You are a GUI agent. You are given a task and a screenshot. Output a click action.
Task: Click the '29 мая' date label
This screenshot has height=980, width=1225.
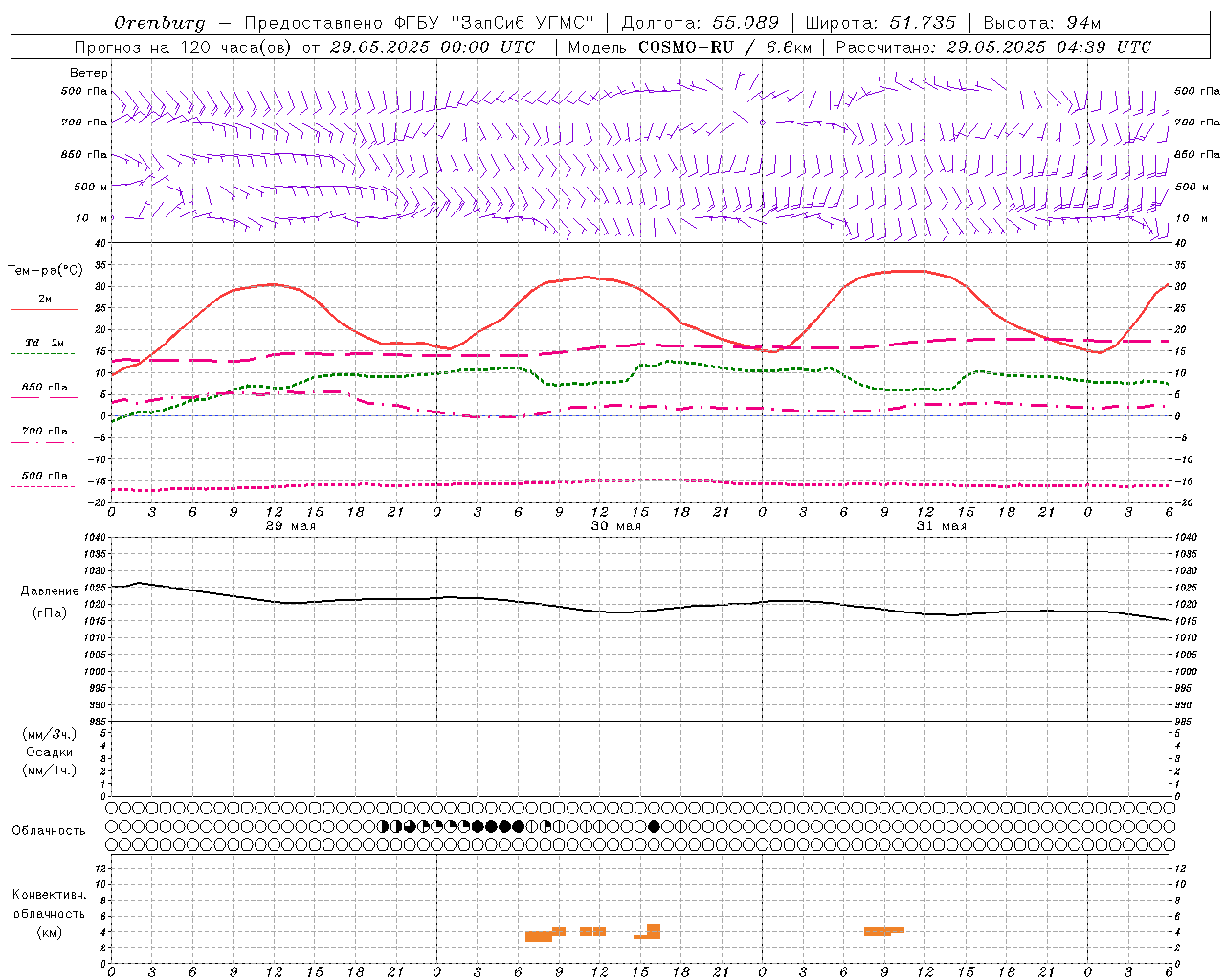coord(290,526)
